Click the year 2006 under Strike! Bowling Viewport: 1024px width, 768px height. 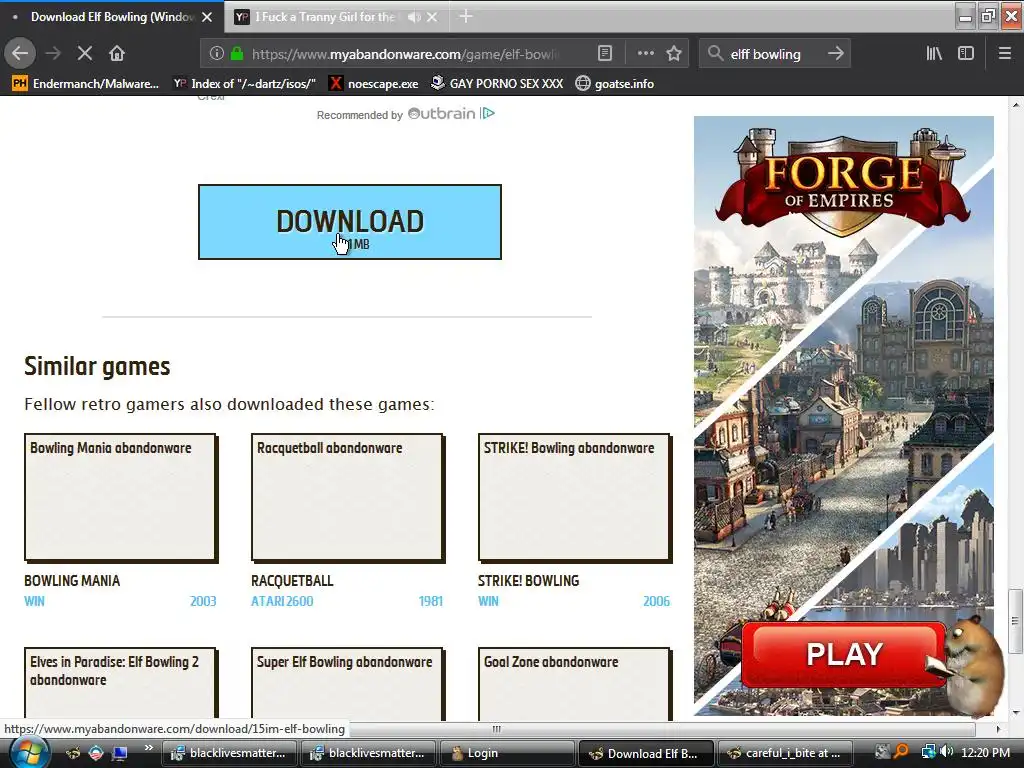(656, 601)
